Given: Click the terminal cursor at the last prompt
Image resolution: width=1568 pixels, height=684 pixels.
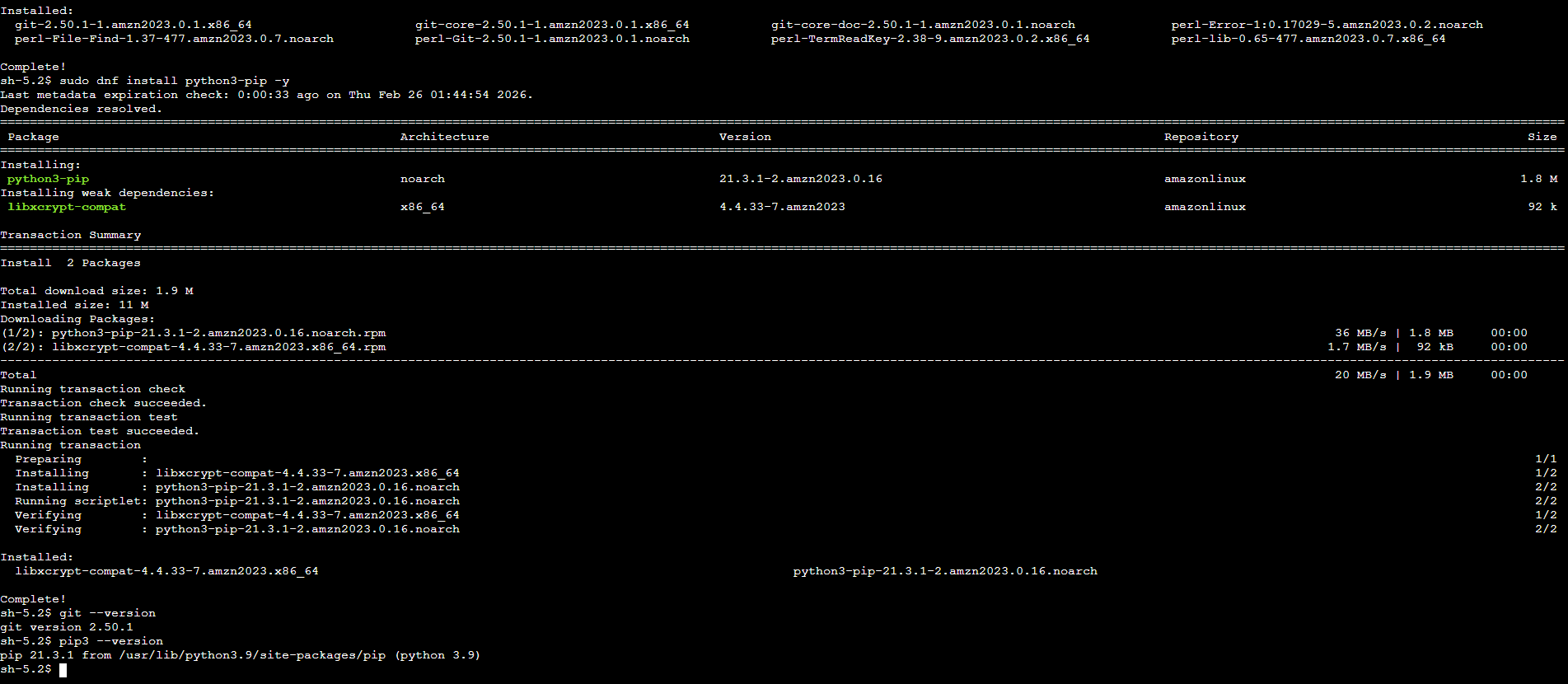Looking at the screenshot, I should pyautogui.click(x=63, y=669).
